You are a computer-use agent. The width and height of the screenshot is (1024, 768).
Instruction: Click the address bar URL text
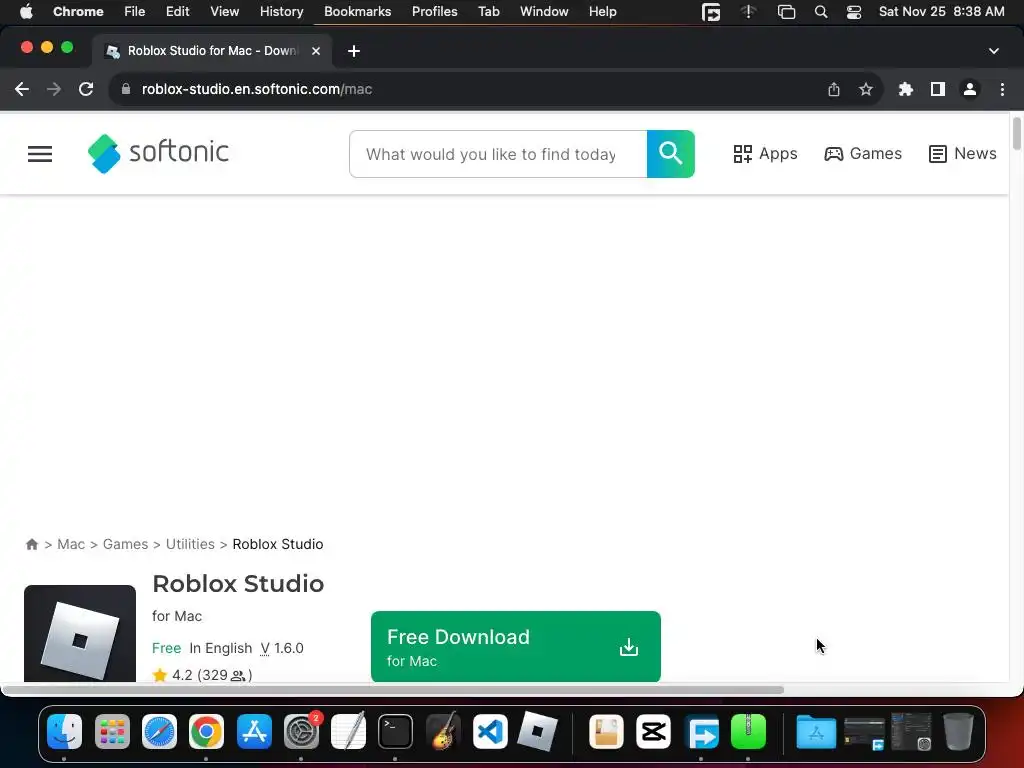[x=257, y=89]
